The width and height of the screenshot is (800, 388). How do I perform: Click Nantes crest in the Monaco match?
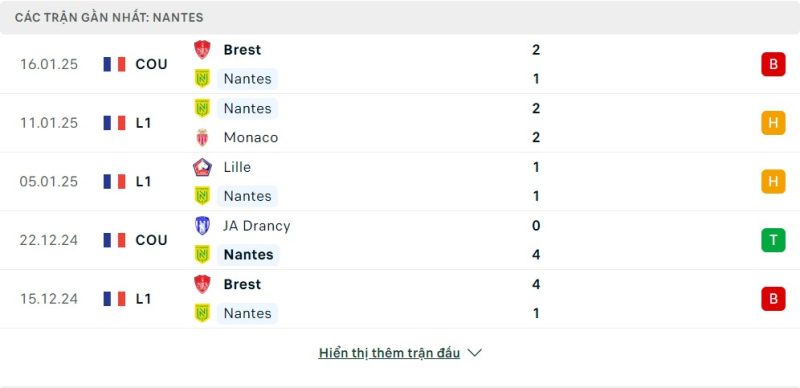tap(203, 108)
